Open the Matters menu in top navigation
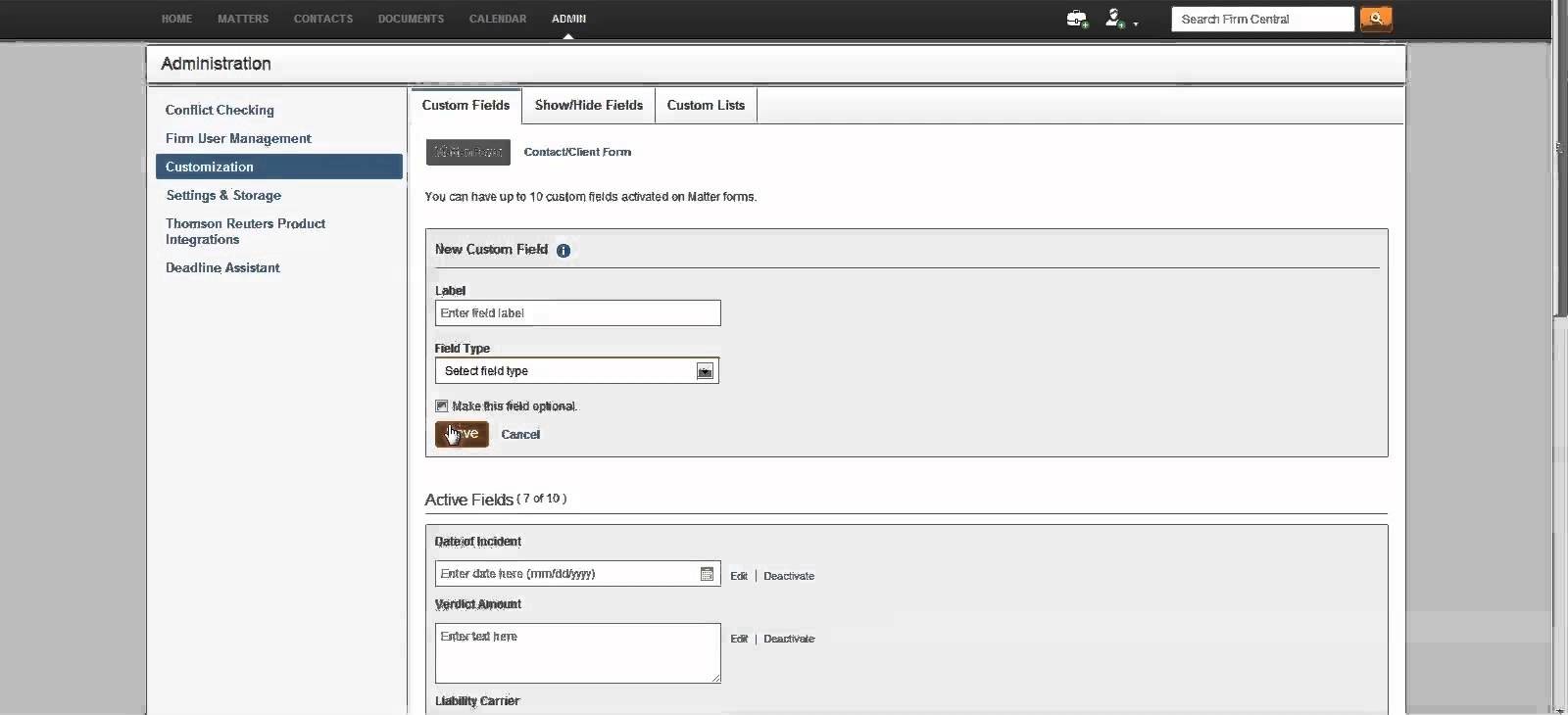Viewport: 1568px width, 715px height. 243,19
